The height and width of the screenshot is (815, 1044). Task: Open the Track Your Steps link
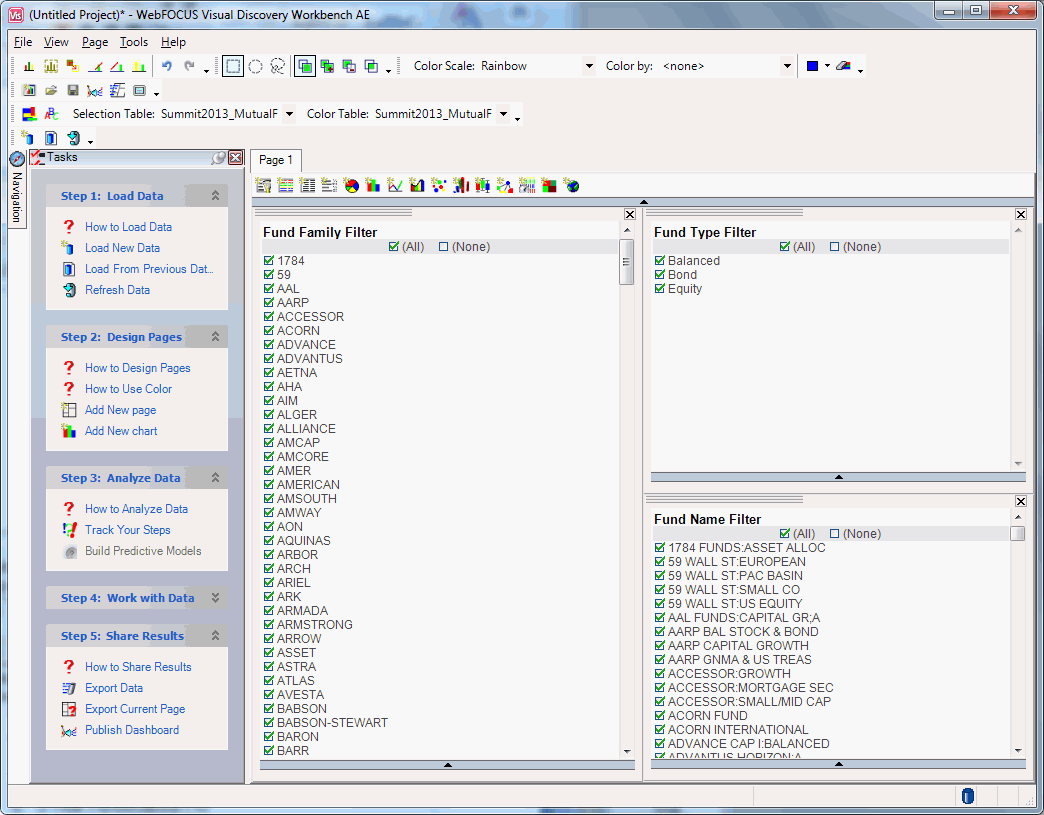pyautogui.click(x=128, y=530)
